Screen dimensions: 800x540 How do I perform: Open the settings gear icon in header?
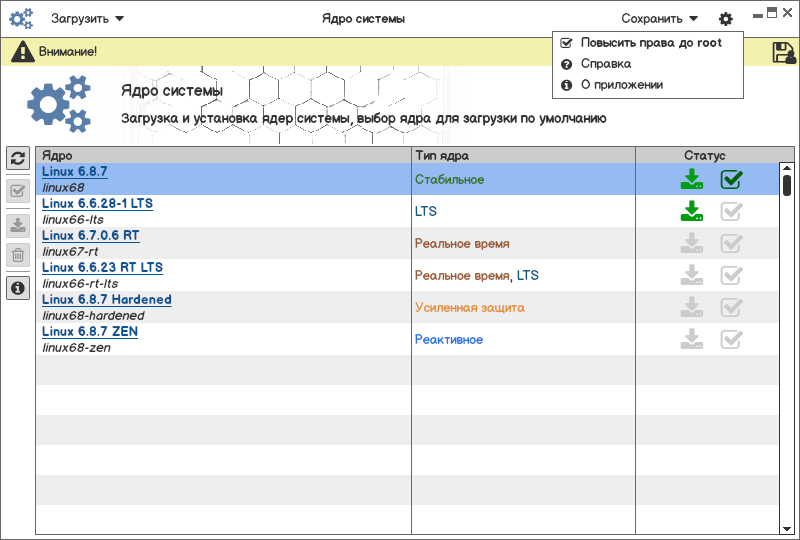[x=725, y=19]
